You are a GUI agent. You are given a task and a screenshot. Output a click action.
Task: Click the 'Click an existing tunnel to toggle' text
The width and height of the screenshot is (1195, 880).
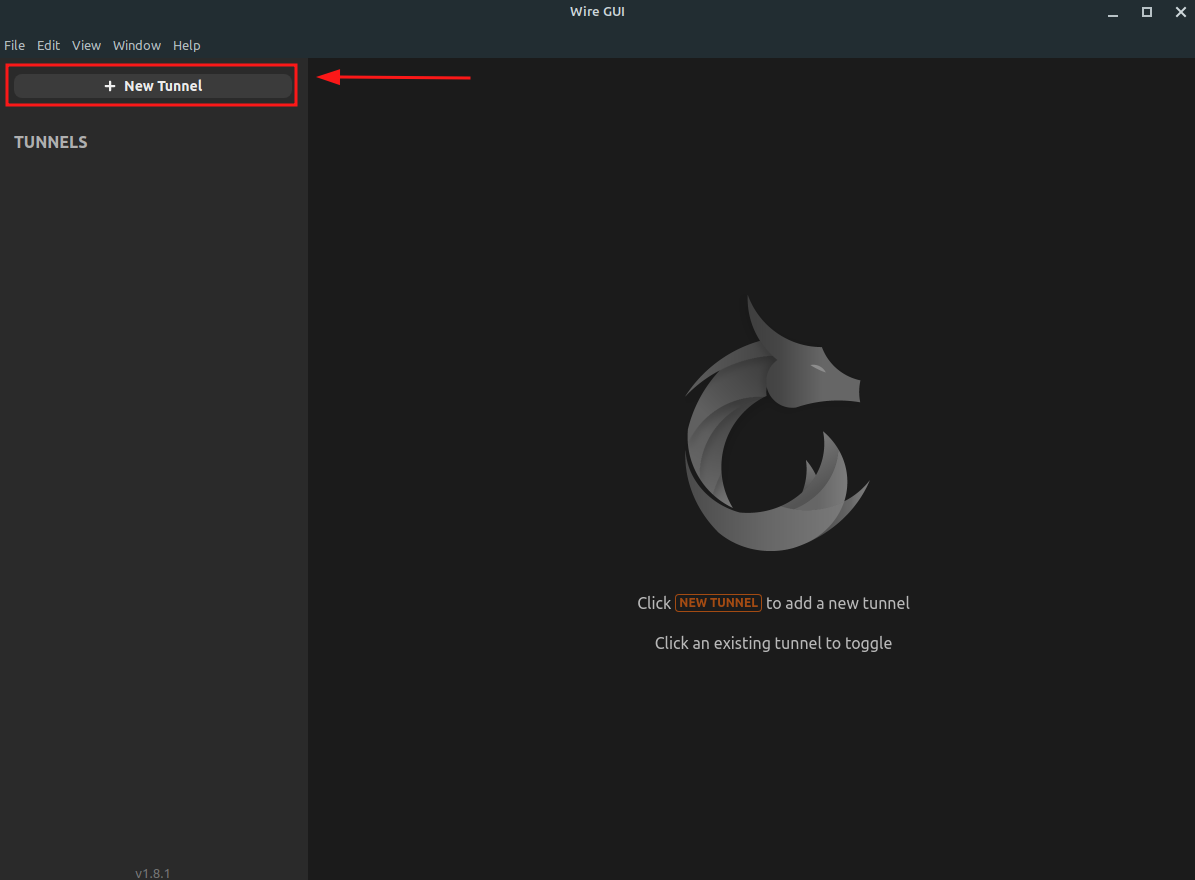773,643
